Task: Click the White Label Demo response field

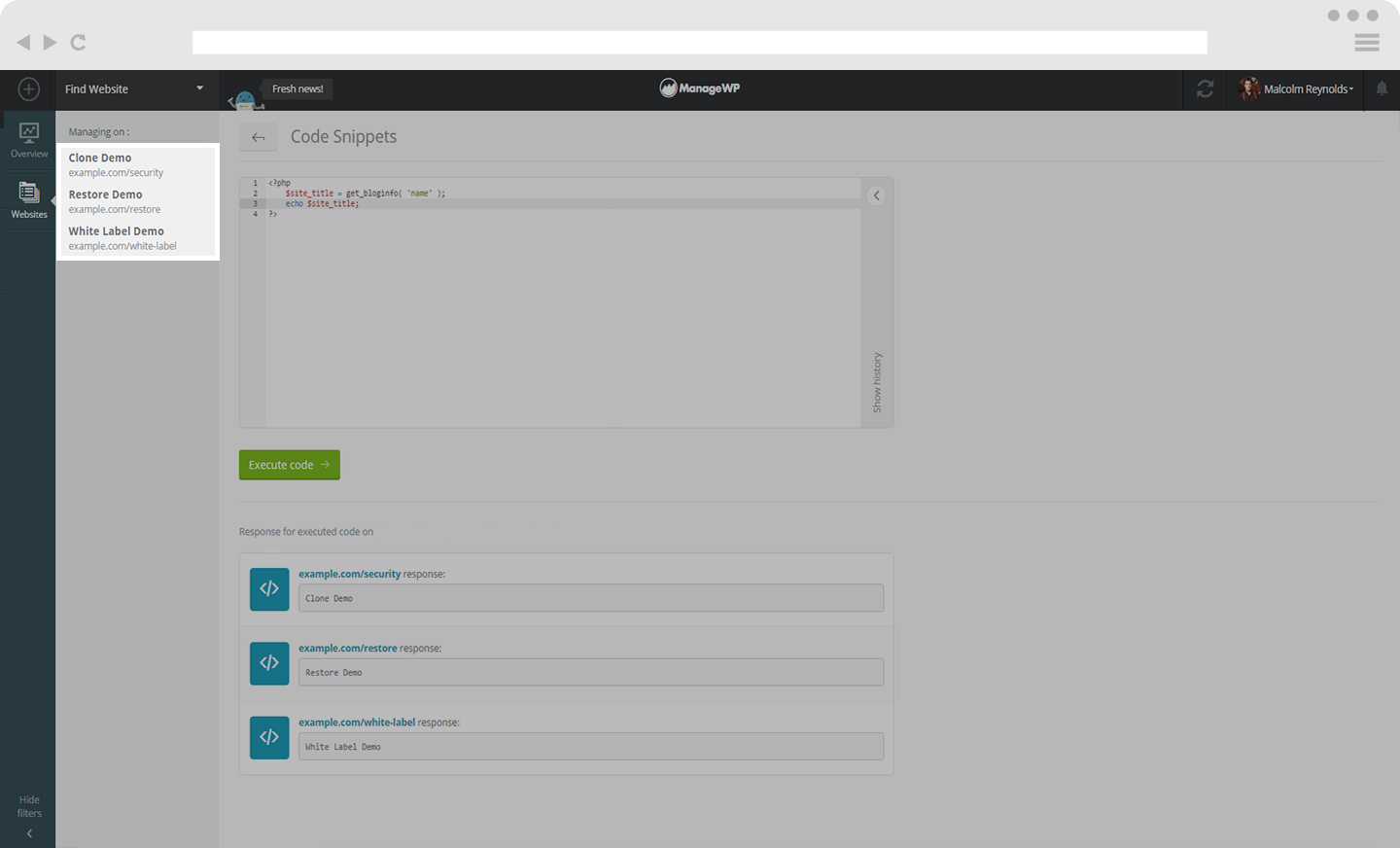Action: [x=591, y=747]
